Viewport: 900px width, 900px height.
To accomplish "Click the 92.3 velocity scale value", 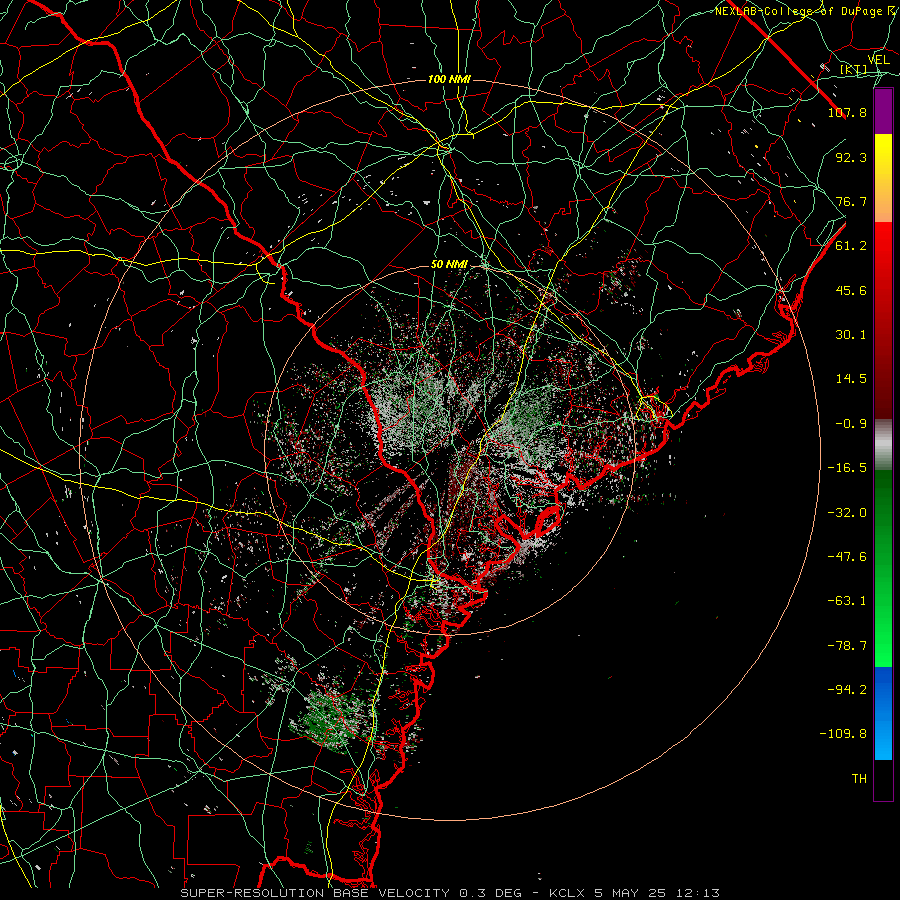I will coord(851,157).
